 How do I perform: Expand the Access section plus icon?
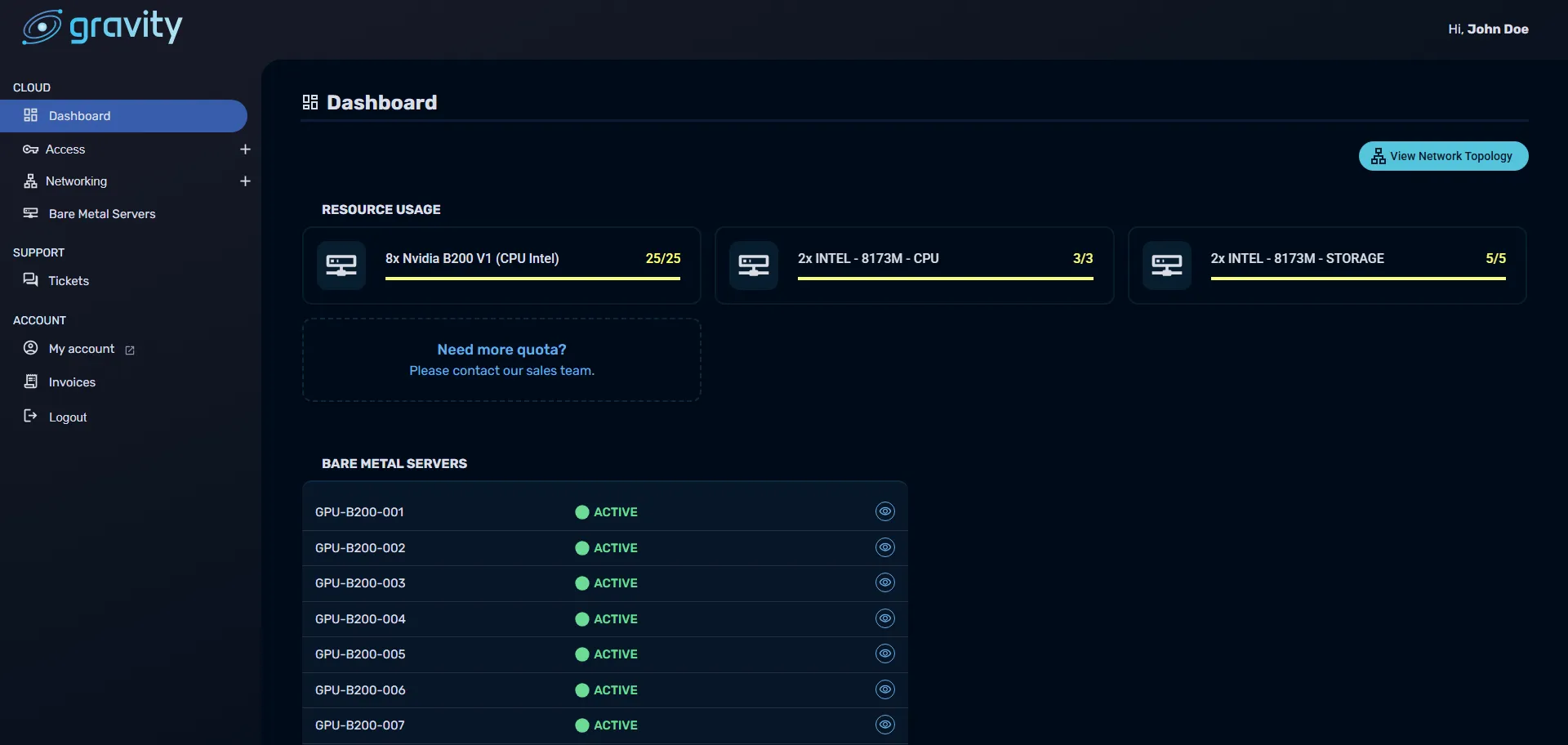click(245, 149)
